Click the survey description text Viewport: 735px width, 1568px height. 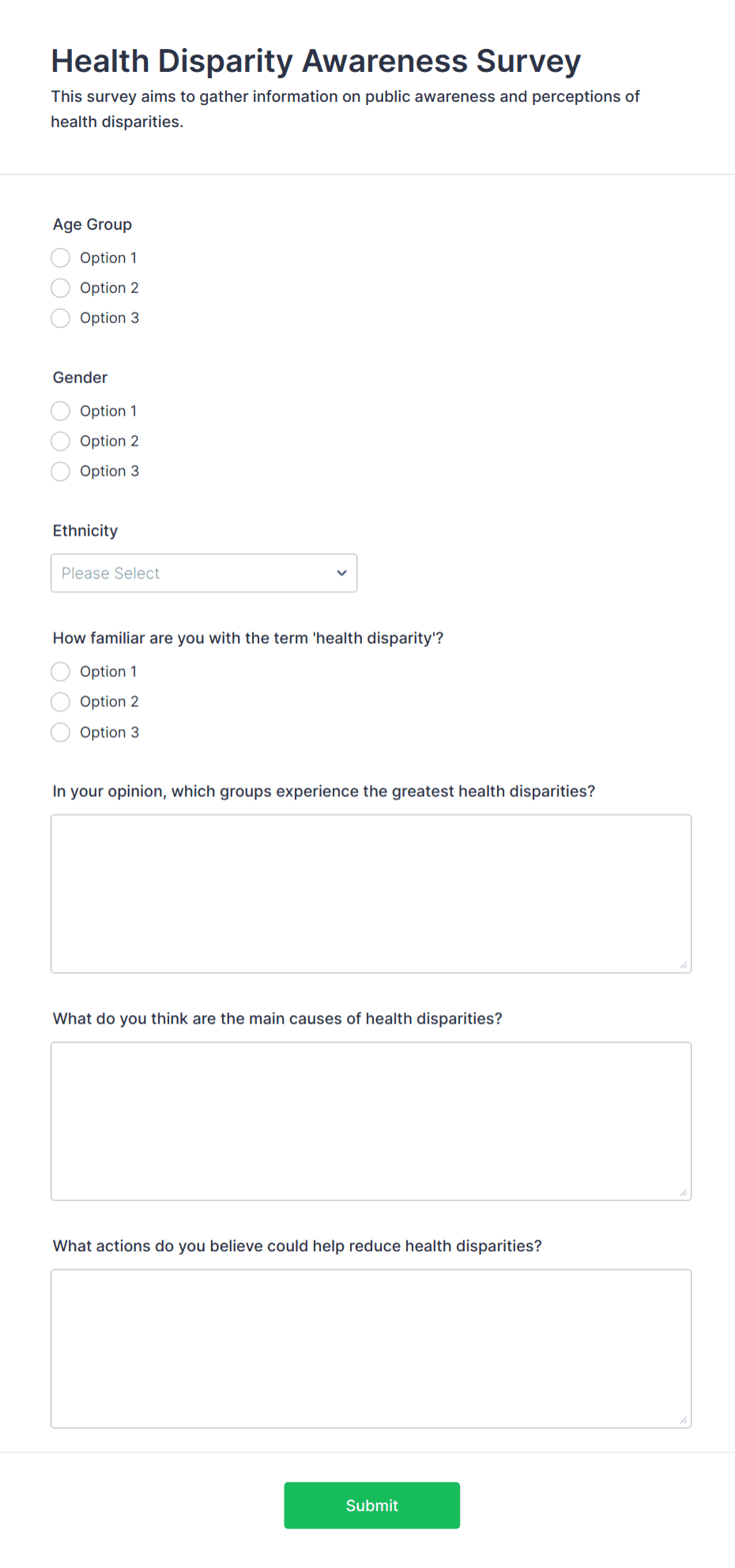pyautogui.click(x=345, y=109)
